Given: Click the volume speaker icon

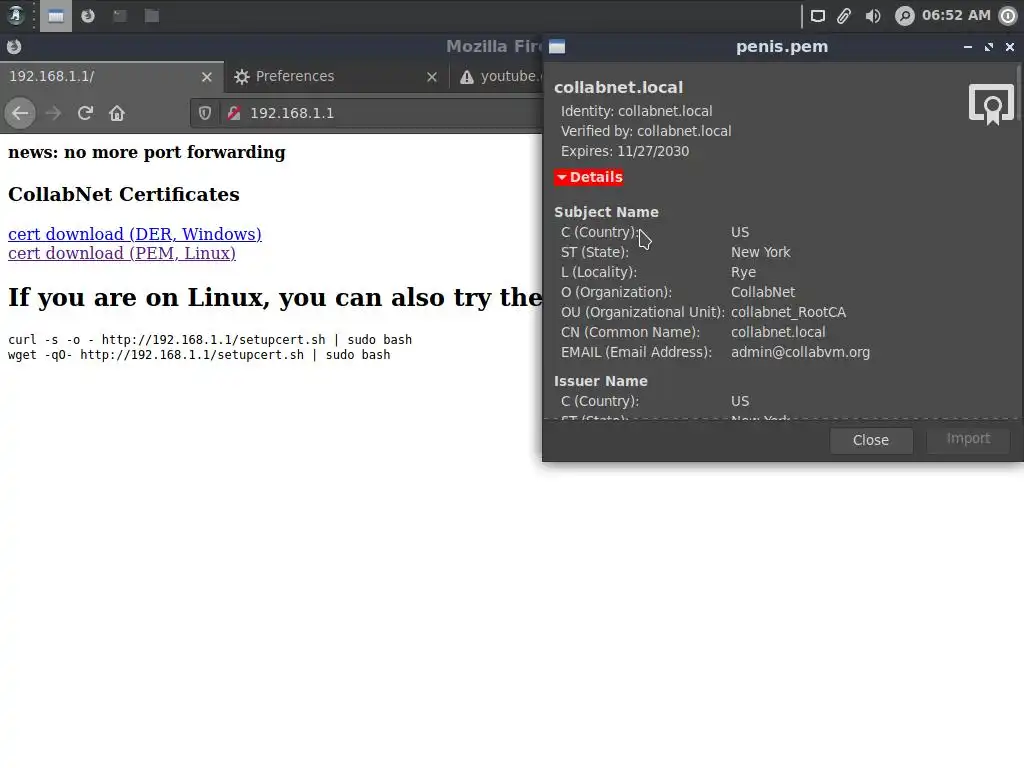Looking at the screenshot, I should click(x=872, y=16).
